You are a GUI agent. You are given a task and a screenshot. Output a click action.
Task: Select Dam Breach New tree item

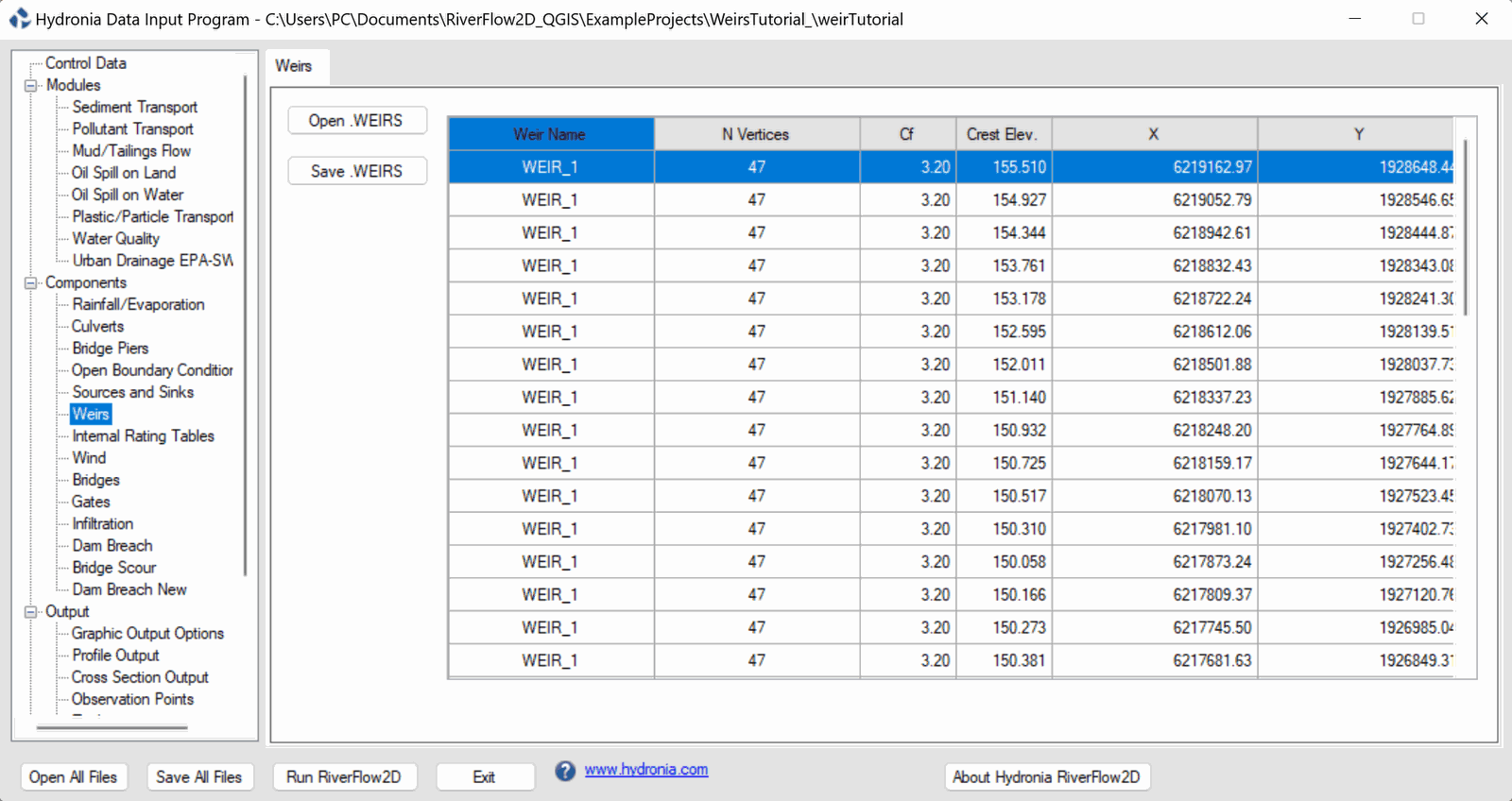pyautogui.click(x=129, y=589)
